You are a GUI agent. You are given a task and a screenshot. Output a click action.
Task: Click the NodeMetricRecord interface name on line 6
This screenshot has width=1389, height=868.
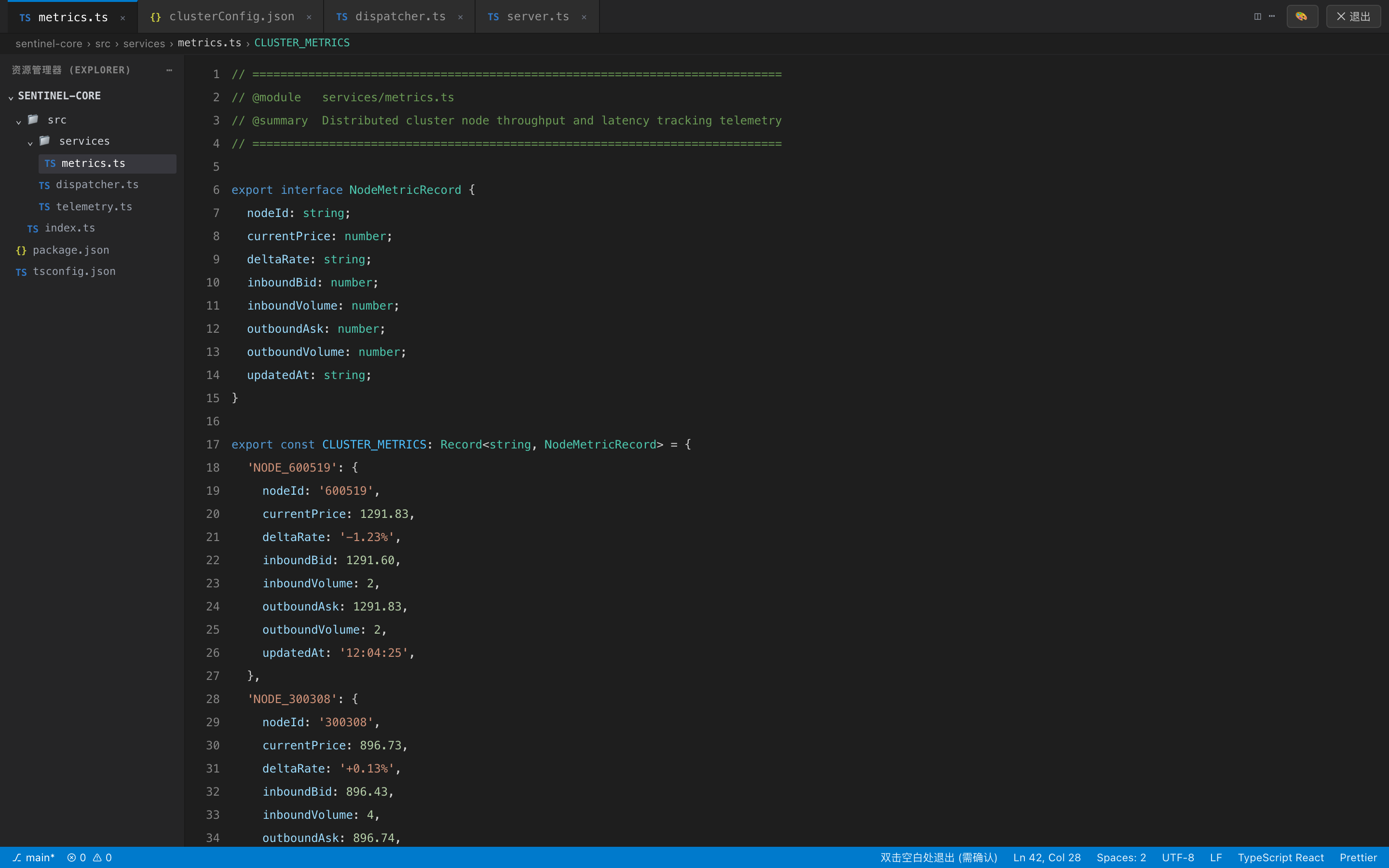[x=405, y=190]
